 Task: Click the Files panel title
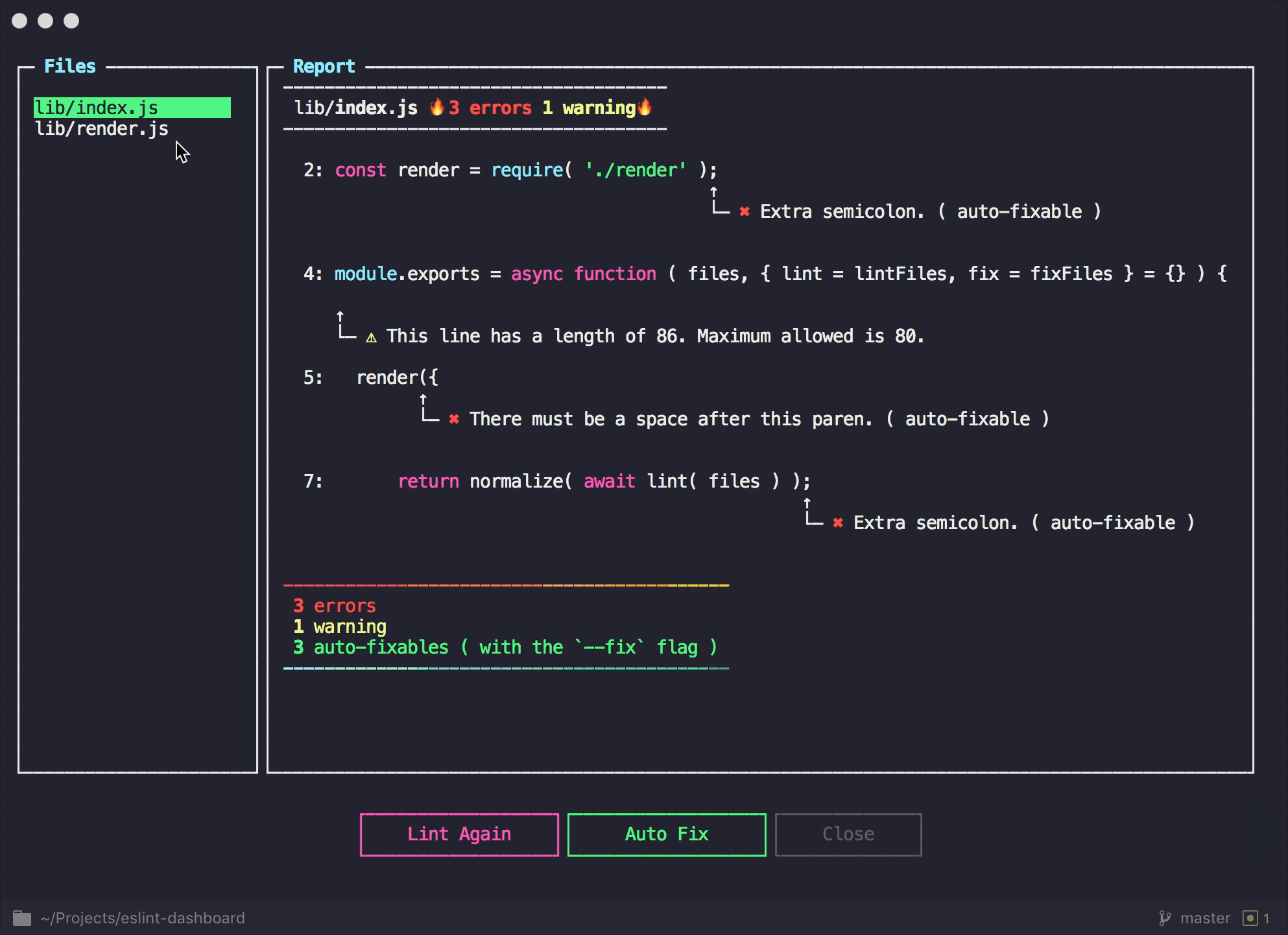[x=69, y=66]
